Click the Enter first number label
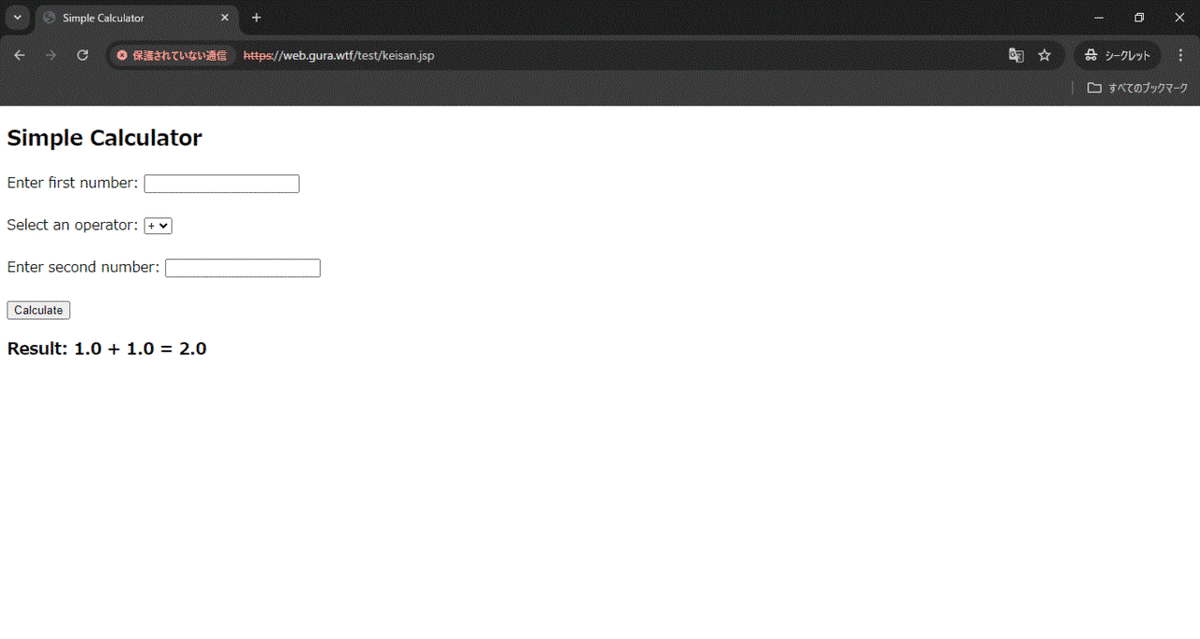 [x=72, y=183]
